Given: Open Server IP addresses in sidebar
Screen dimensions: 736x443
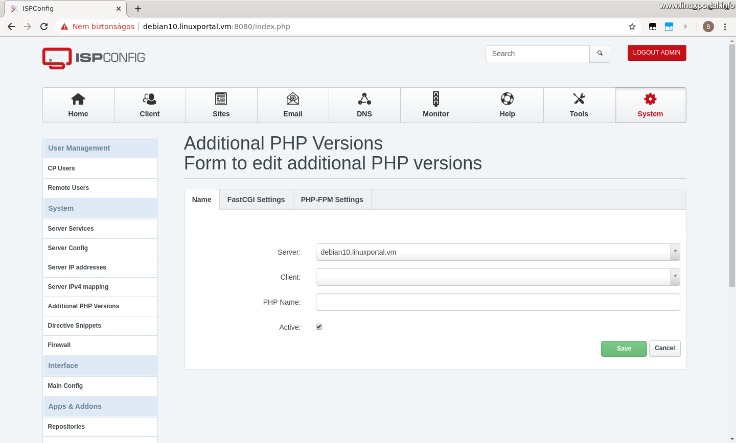Looking at the screenshot, I should click(x=100, y=267).
